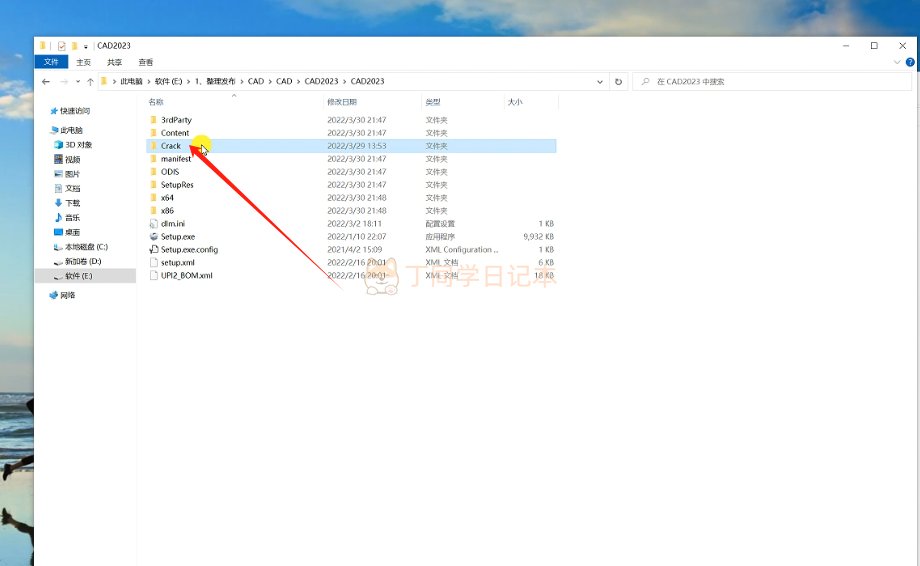Click the dlm.ini file icon
The width and height of the screenshot is (920, 566).
tap(153, 224)
